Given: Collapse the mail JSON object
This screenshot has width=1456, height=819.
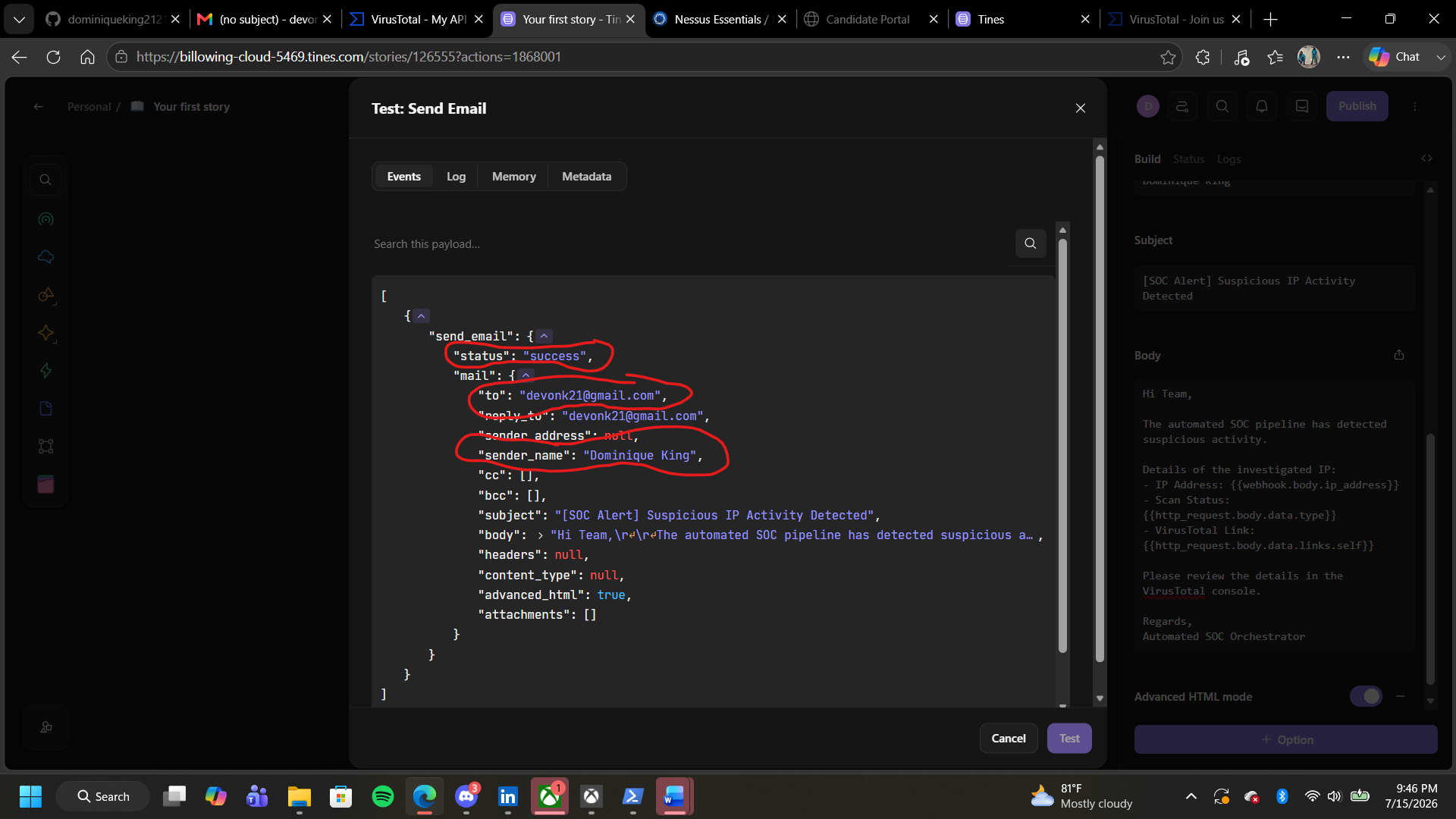Looking at the screenshot, I should click(526, 375).
